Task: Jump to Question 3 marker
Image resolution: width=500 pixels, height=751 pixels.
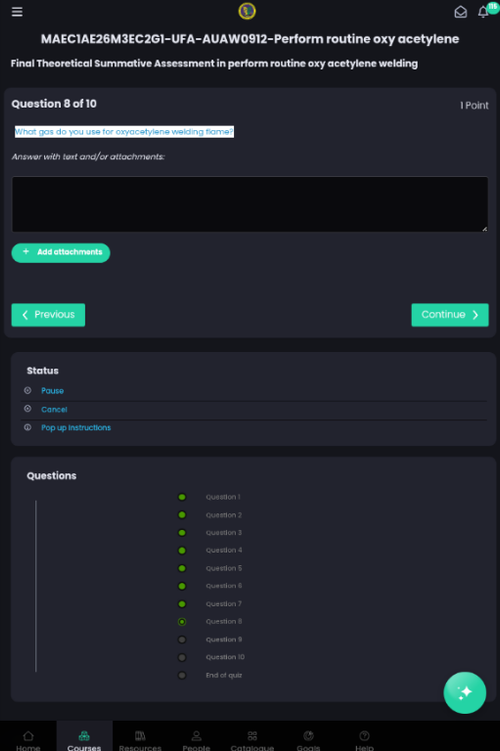Action: (182, 533)
